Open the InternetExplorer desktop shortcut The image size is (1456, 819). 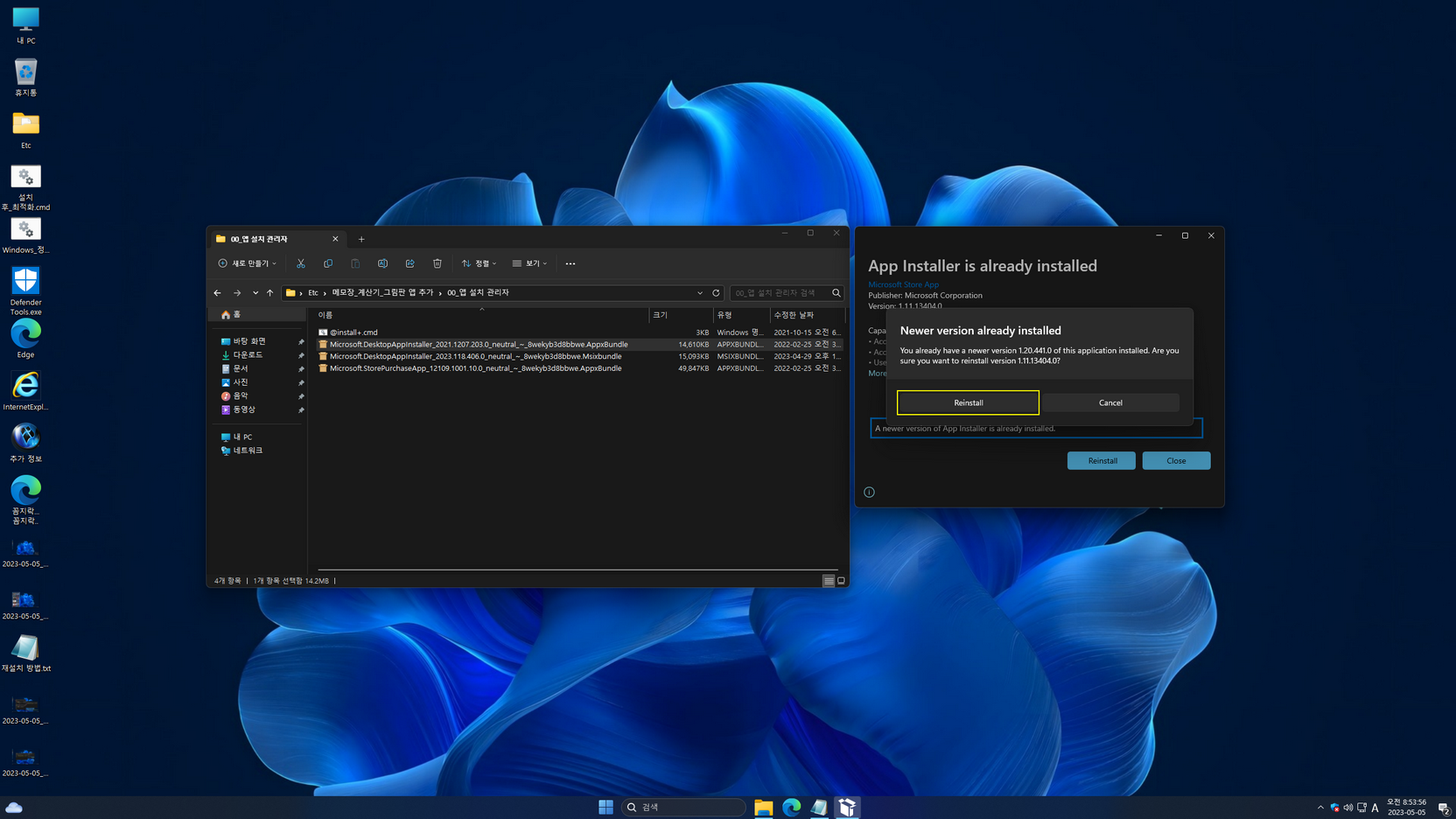click(25, 391)
